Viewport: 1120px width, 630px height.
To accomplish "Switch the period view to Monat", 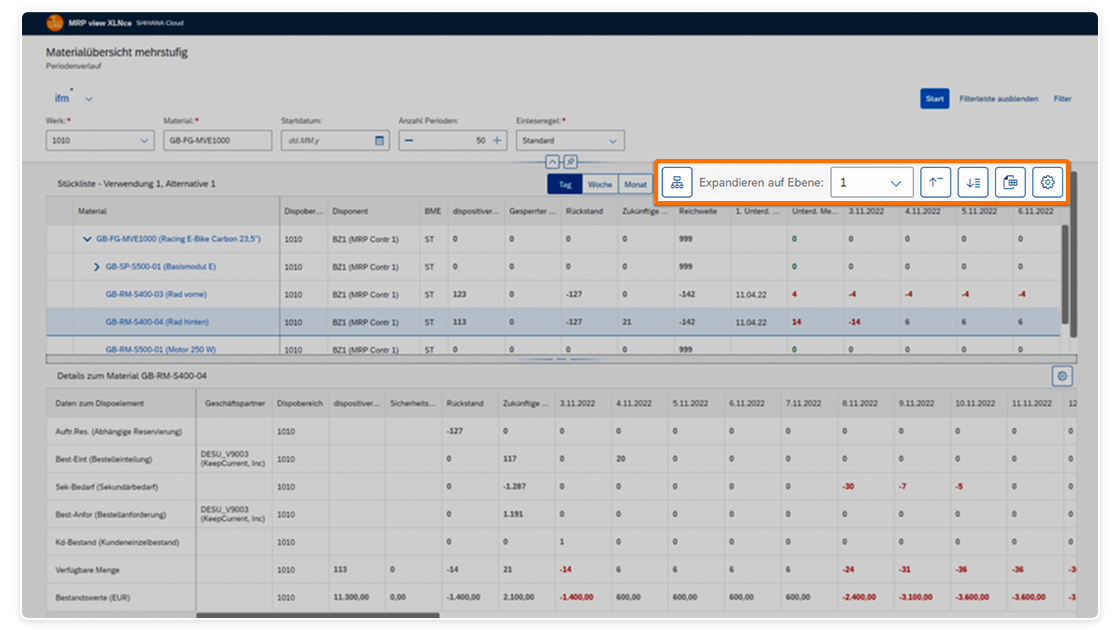I will 636,184.
